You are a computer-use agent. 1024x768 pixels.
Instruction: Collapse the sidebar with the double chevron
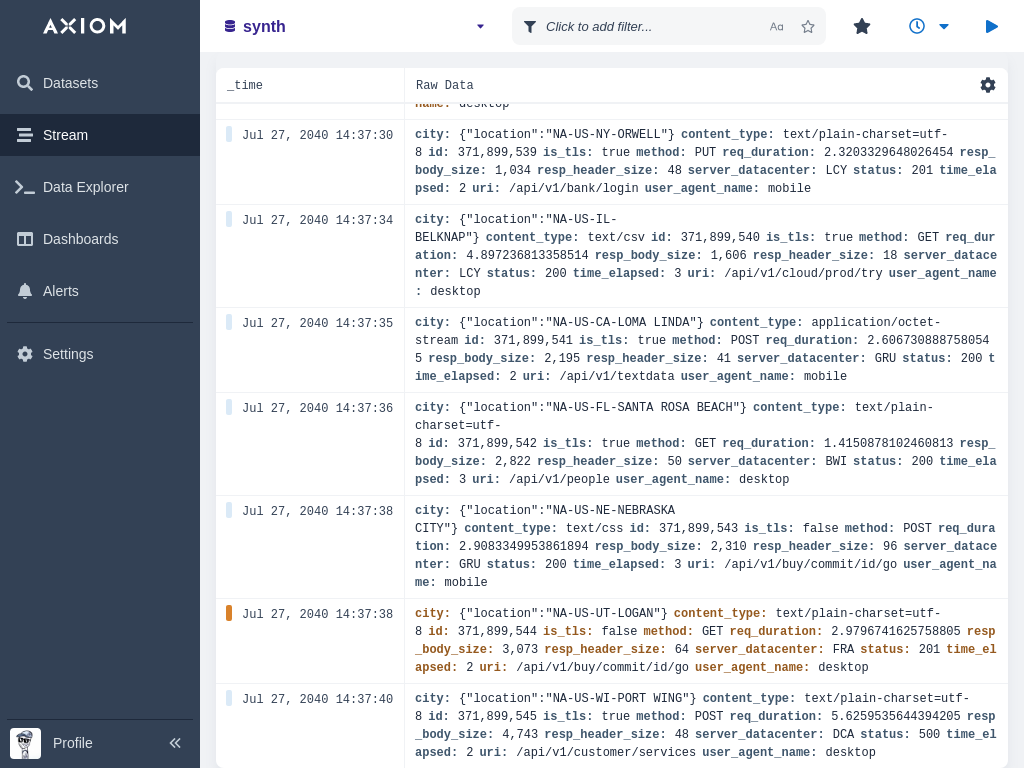175,743
